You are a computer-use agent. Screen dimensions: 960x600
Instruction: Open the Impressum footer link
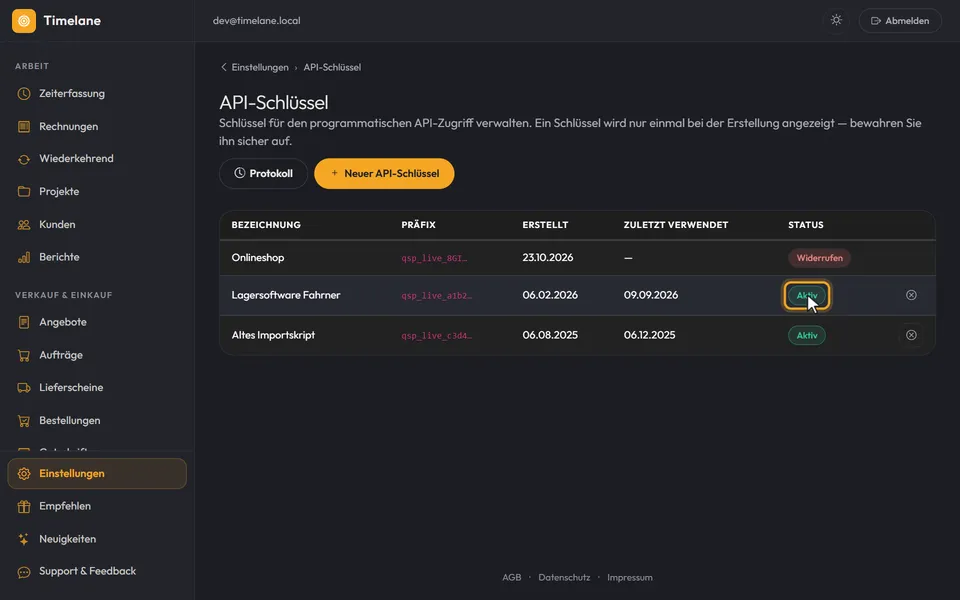(630, 577)
